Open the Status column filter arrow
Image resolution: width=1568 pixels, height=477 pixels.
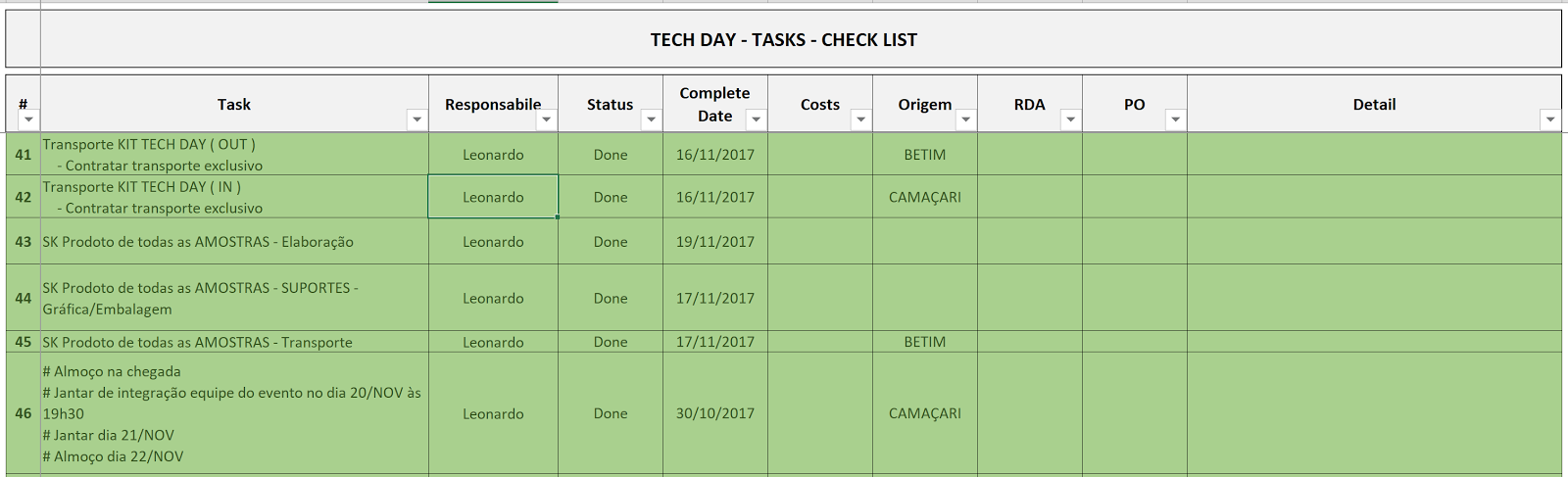coord(652,119)
